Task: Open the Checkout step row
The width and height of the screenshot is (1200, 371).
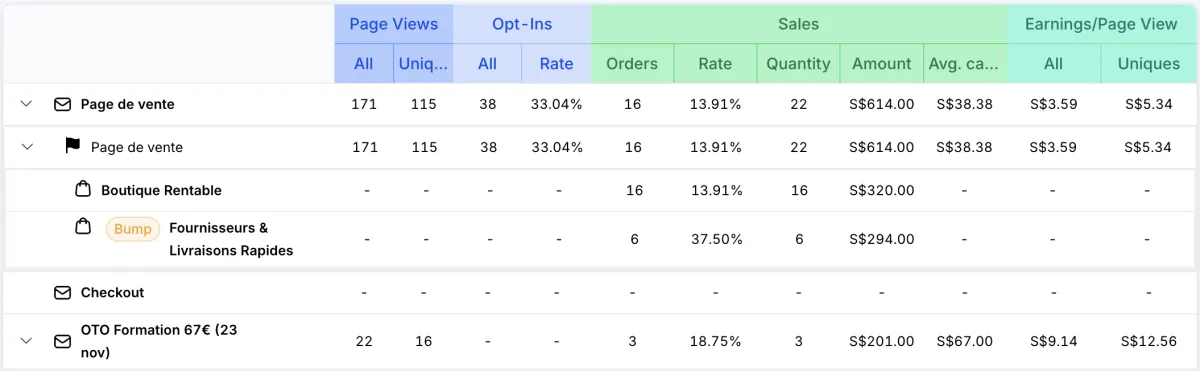Action: pyautogui.click(x=600, y=292)
